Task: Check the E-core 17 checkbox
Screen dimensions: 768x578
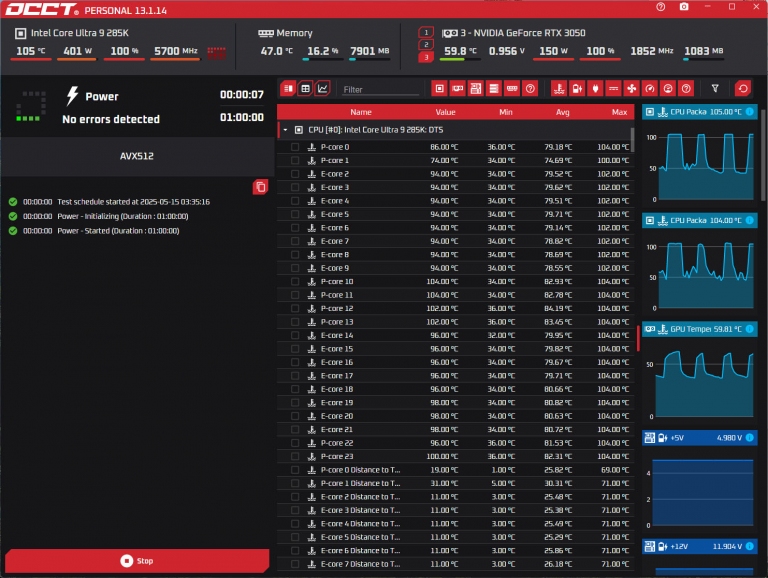Action: tap(295, 376)
